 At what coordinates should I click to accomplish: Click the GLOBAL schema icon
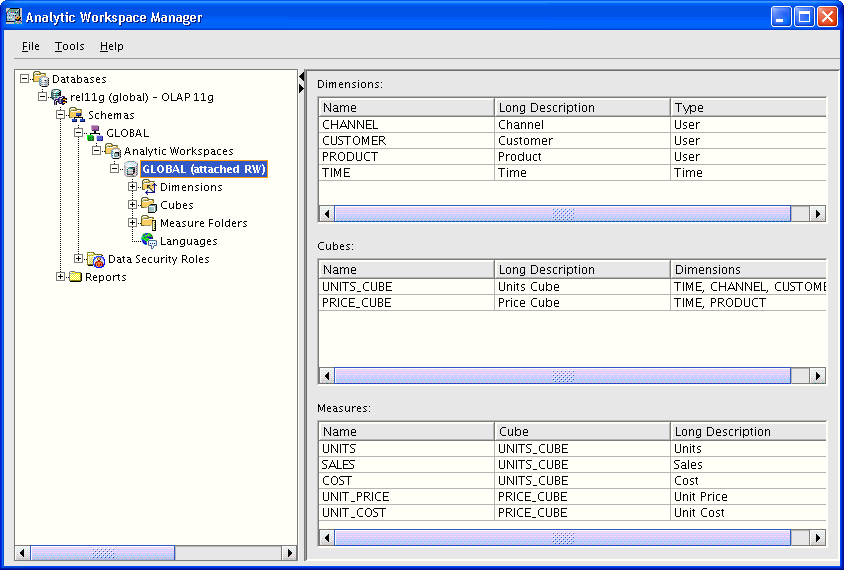95,133
